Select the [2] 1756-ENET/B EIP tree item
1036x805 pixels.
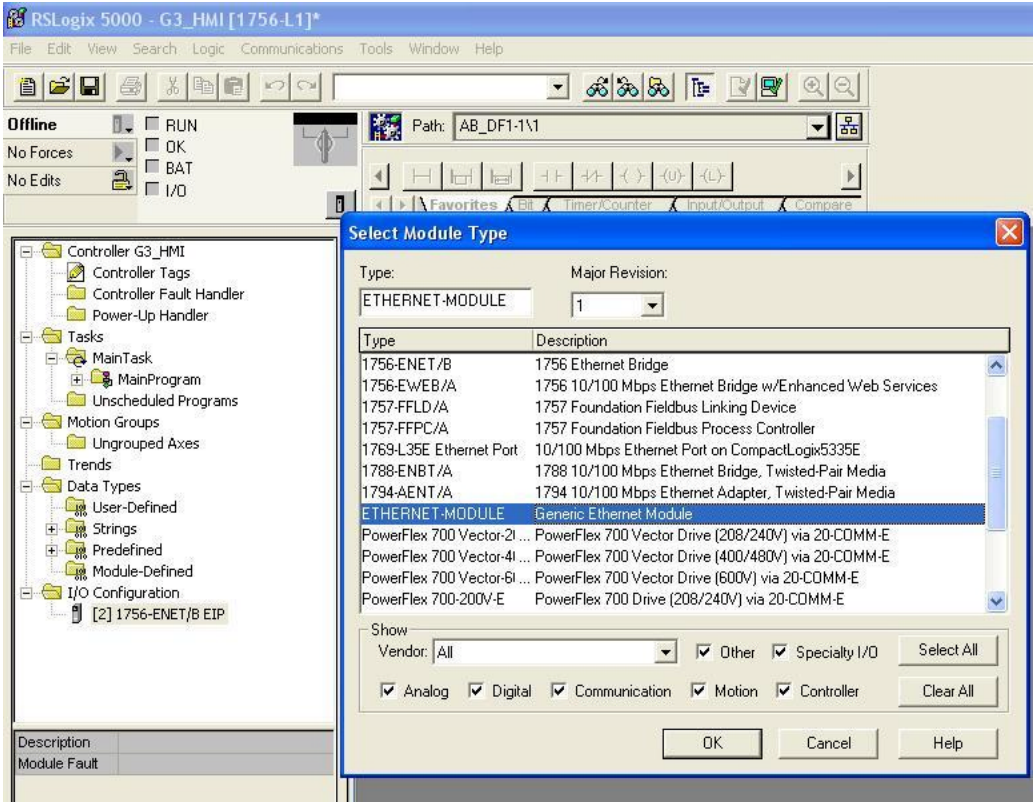[159, 615]
